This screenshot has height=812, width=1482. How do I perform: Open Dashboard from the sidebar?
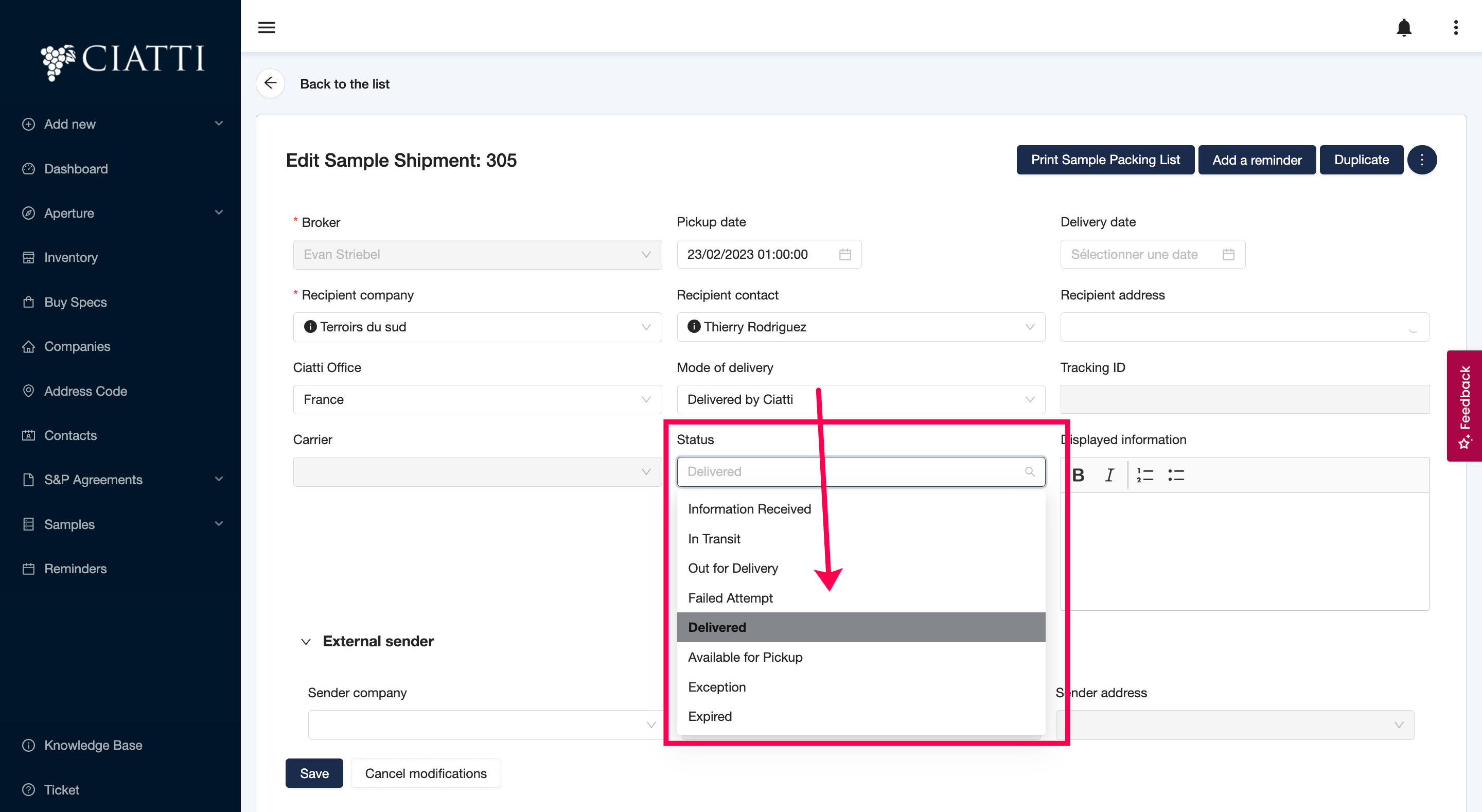76,169
